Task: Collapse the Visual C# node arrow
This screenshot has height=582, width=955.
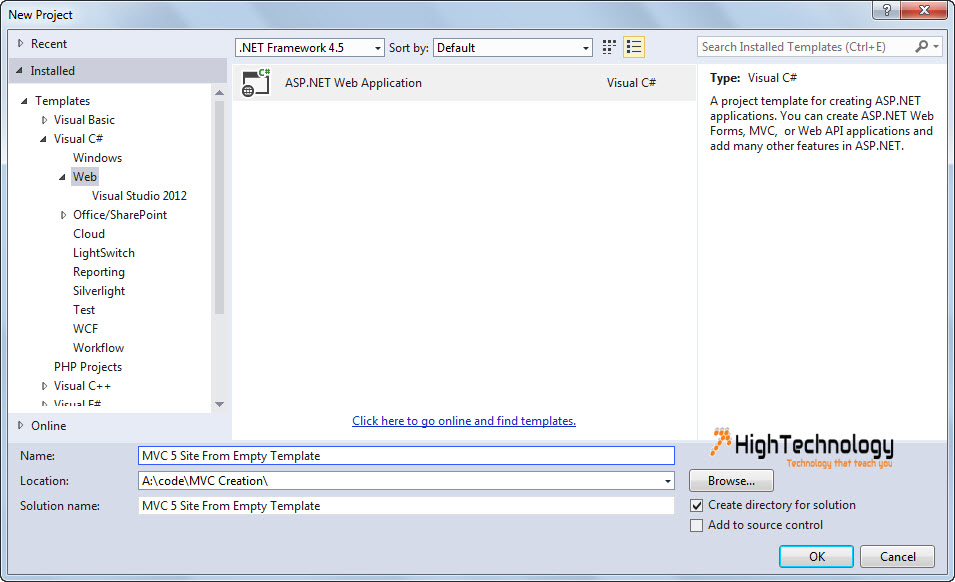Action: click(43, 139)
